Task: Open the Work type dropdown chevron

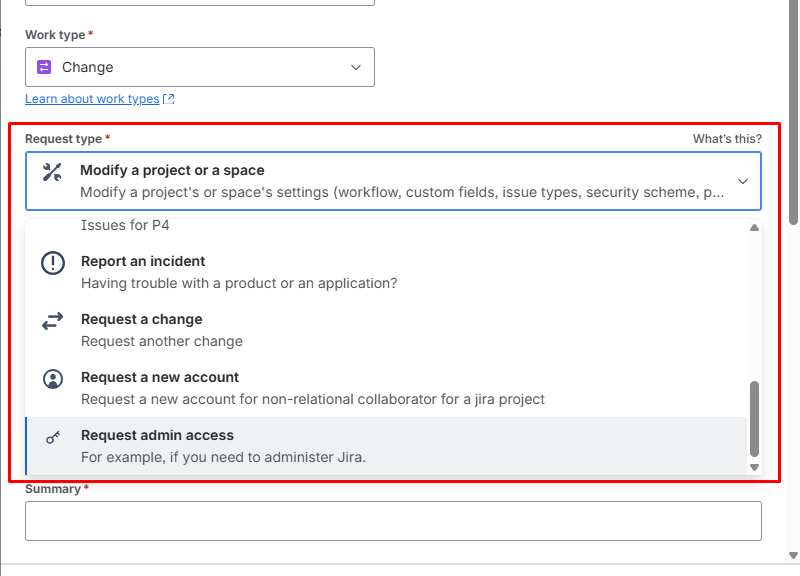Action: [356, 67]
